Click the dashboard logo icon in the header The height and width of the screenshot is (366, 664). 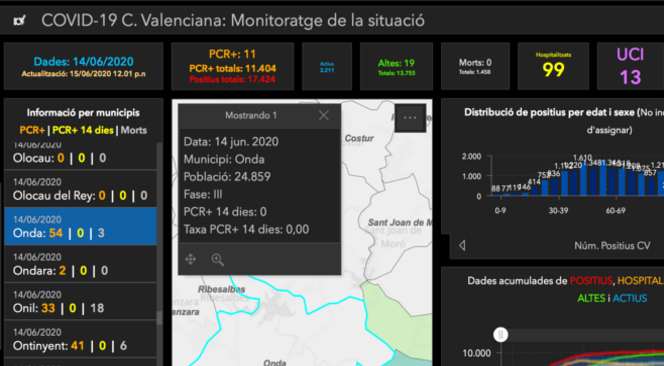click(x=19, y=20)
